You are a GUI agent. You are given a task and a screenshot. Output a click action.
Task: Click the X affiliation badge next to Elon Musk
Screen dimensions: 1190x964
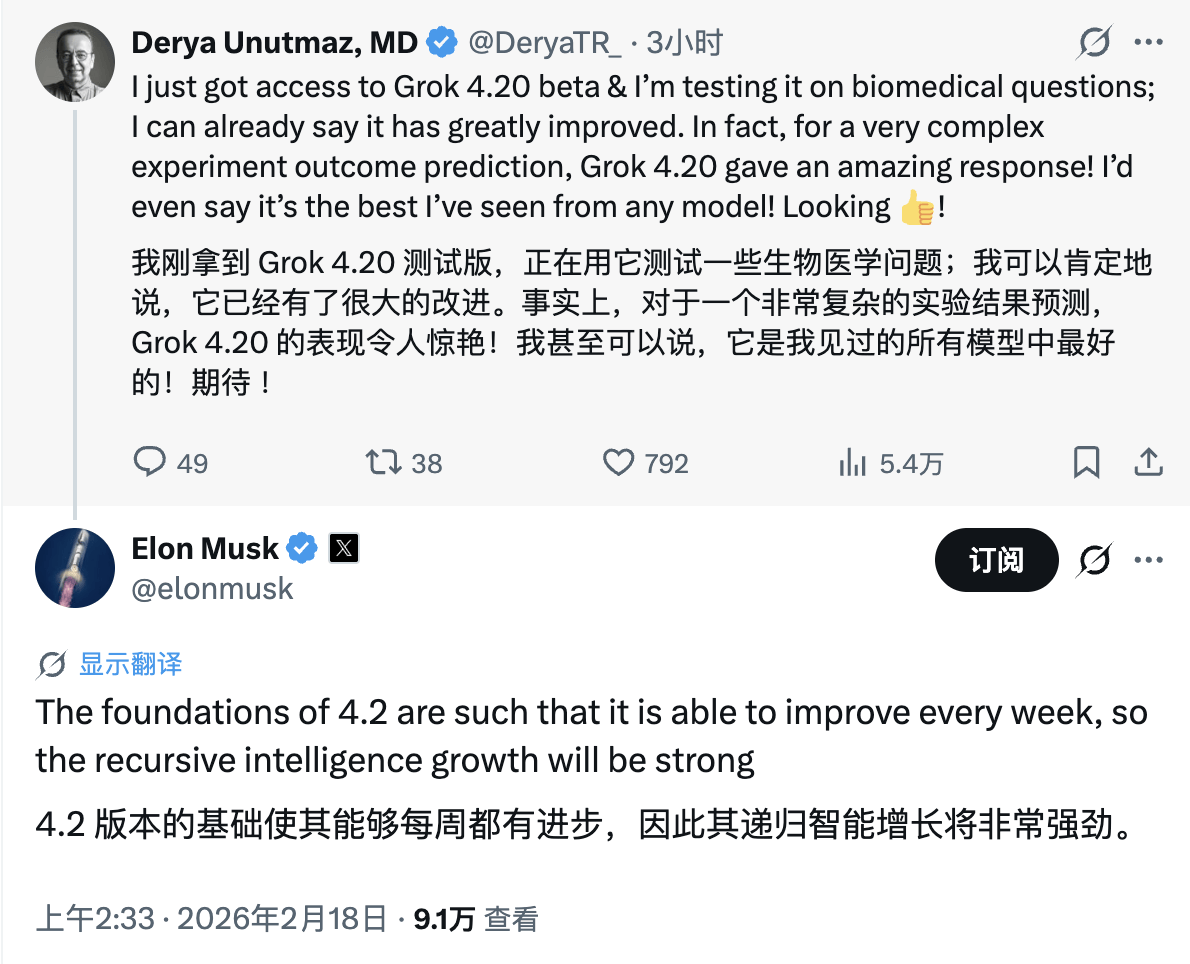(344, 548)
